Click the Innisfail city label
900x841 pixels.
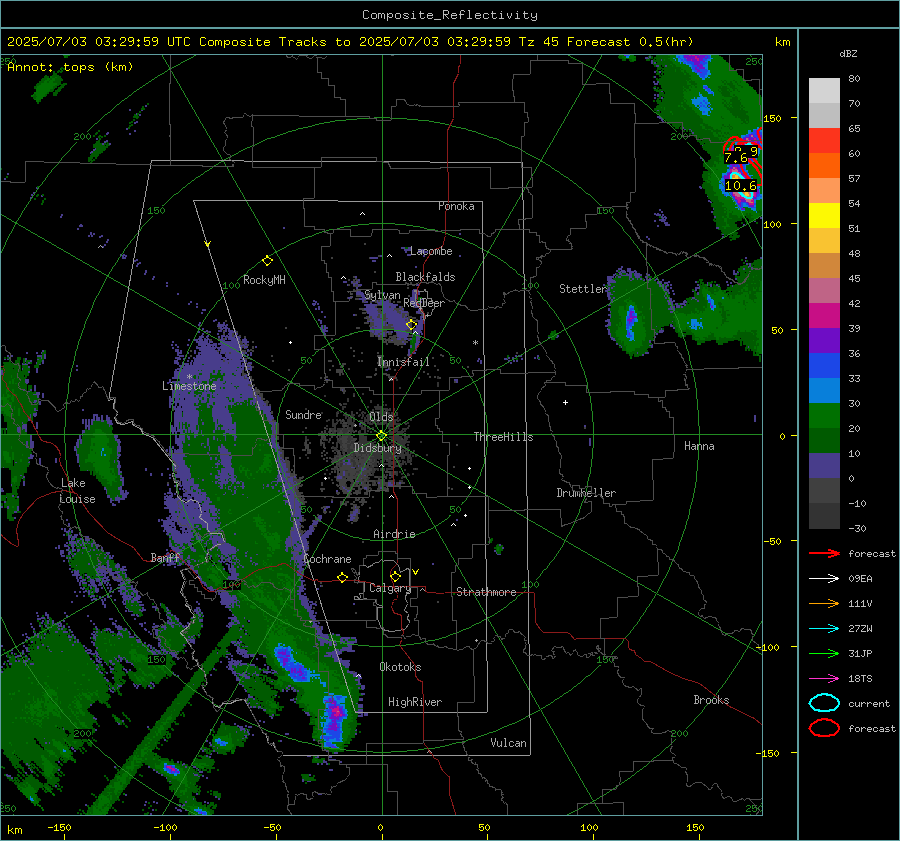pyautogui.click(x=403, y=362)
